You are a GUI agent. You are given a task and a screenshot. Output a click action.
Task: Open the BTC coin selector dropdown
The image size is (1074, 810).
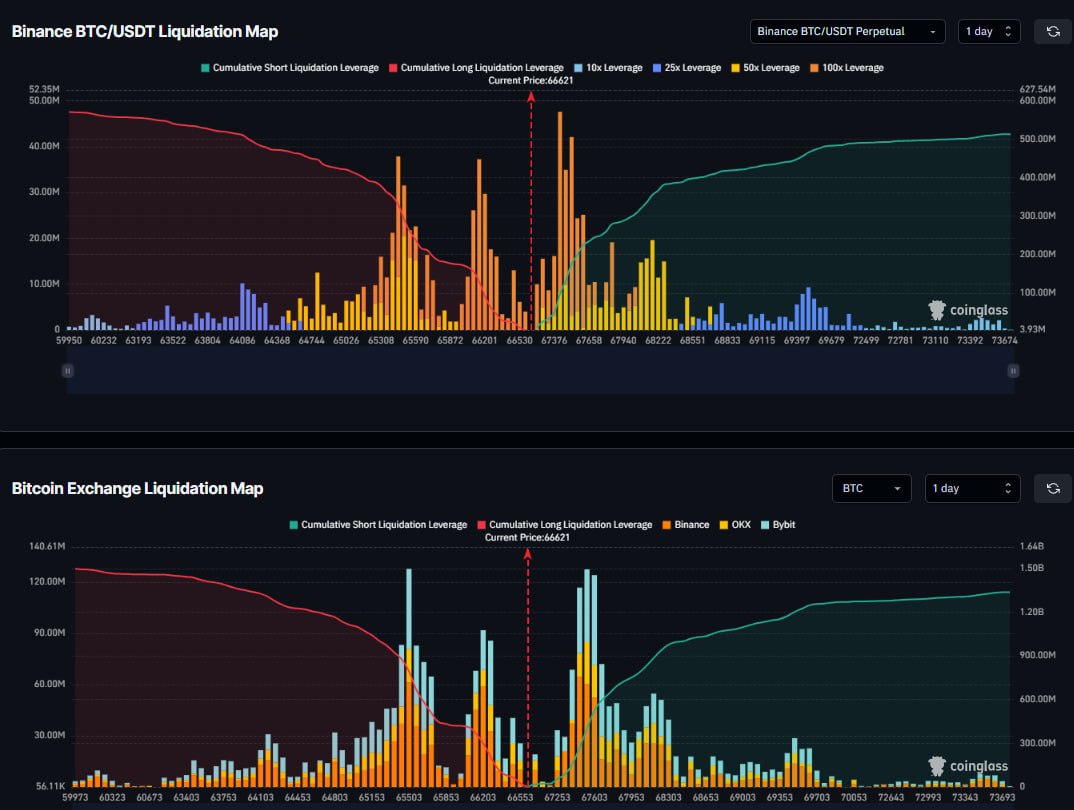[x=871, y=489]
